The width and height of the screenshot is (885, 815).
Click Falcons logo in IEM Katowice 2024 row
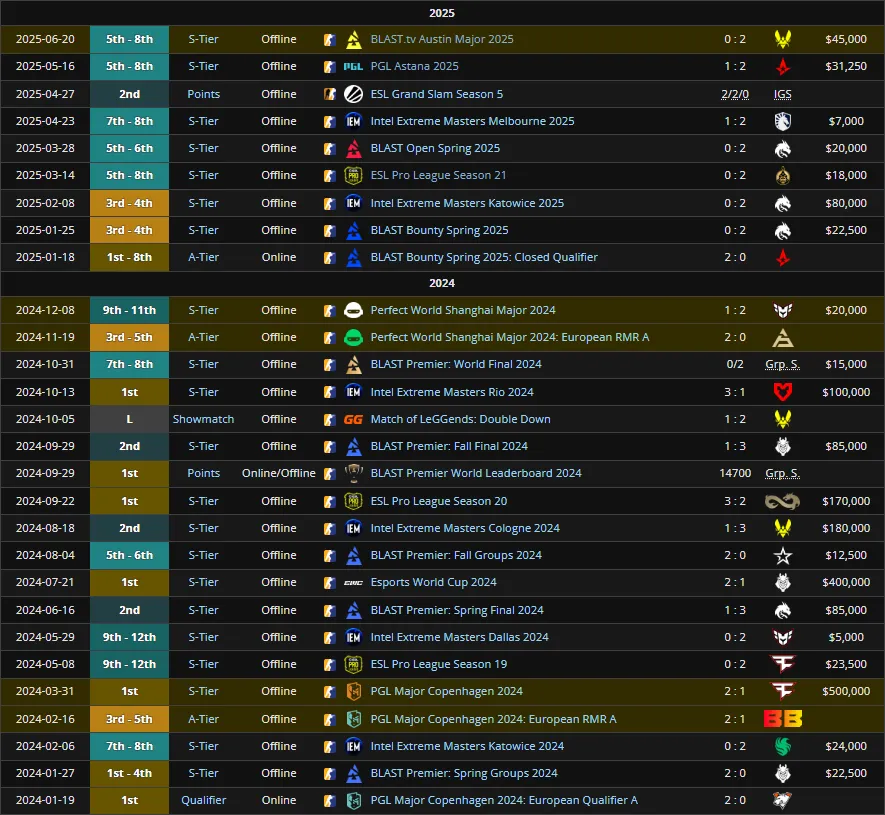point(782,746)
